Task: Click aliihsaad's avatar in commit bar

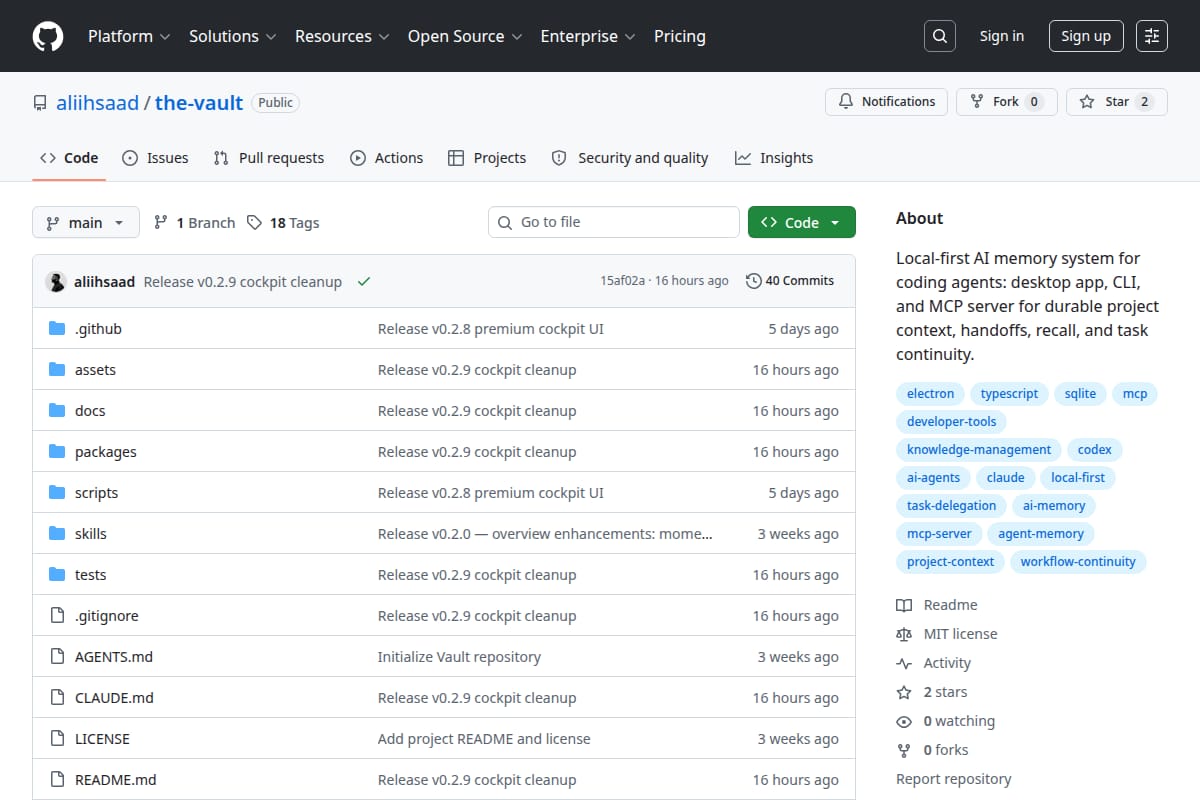Action: (56, 282)
